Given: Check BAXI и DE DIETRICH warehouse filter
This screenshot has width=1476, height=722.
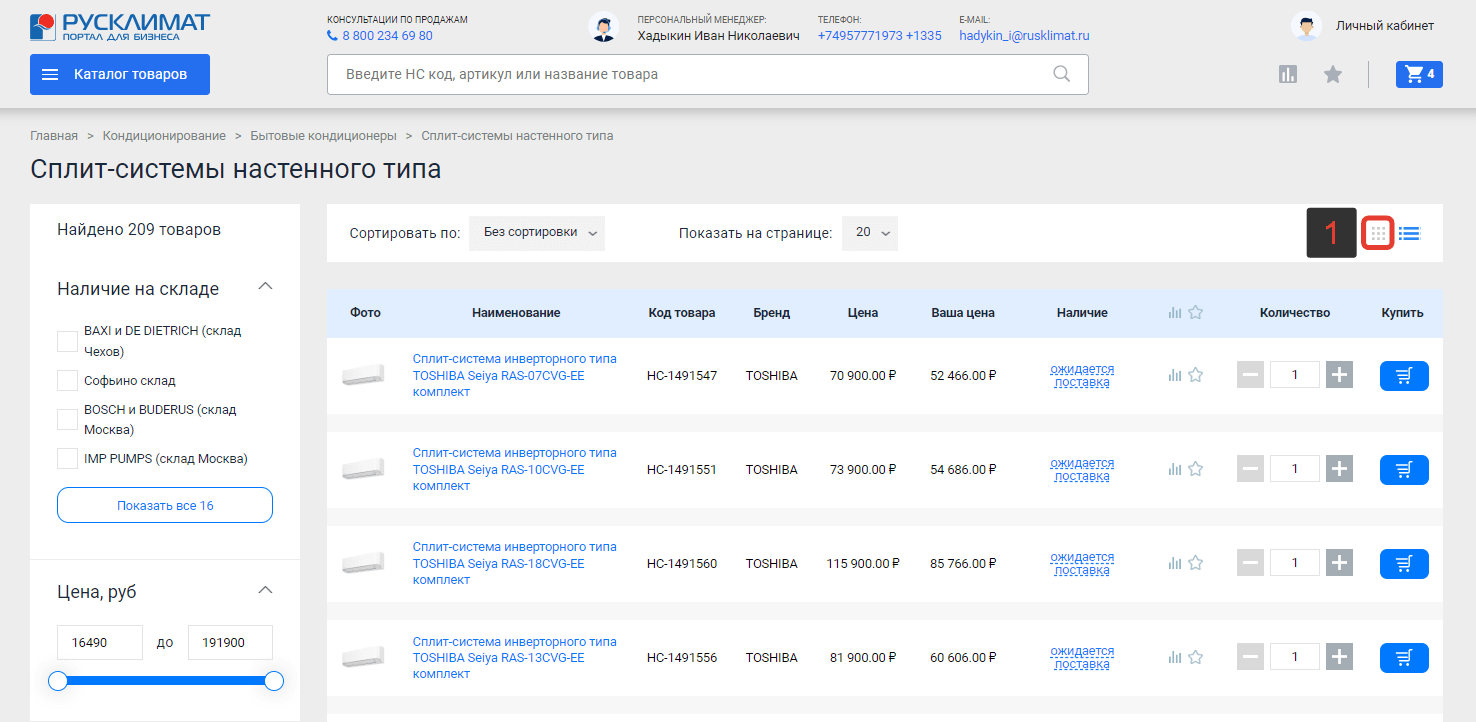Looking at the screenshot, I should (67, 341).
